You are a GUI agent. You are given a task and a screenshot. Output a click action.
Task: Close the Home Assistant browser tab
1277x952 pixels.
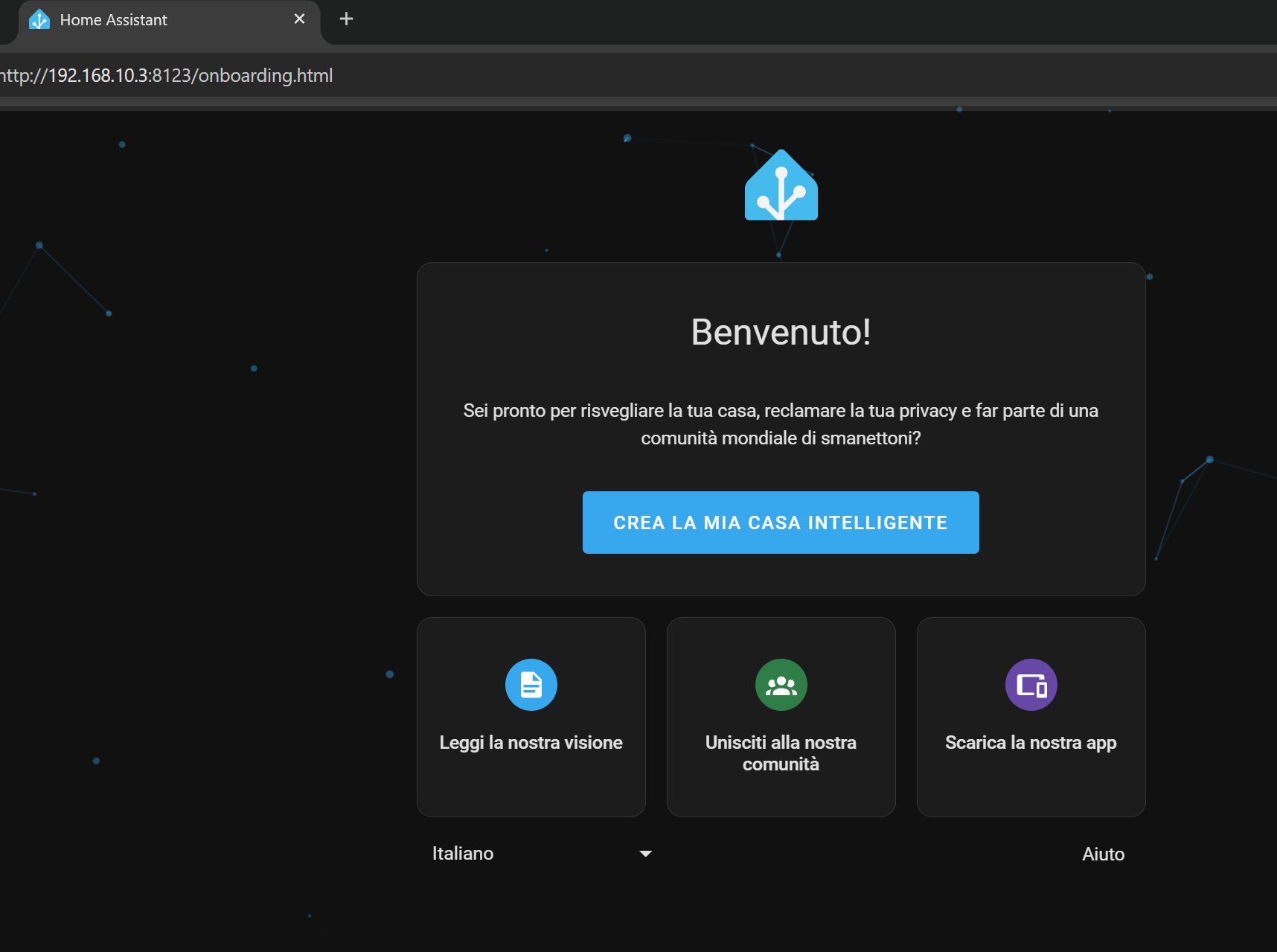(x=299, y=19)
